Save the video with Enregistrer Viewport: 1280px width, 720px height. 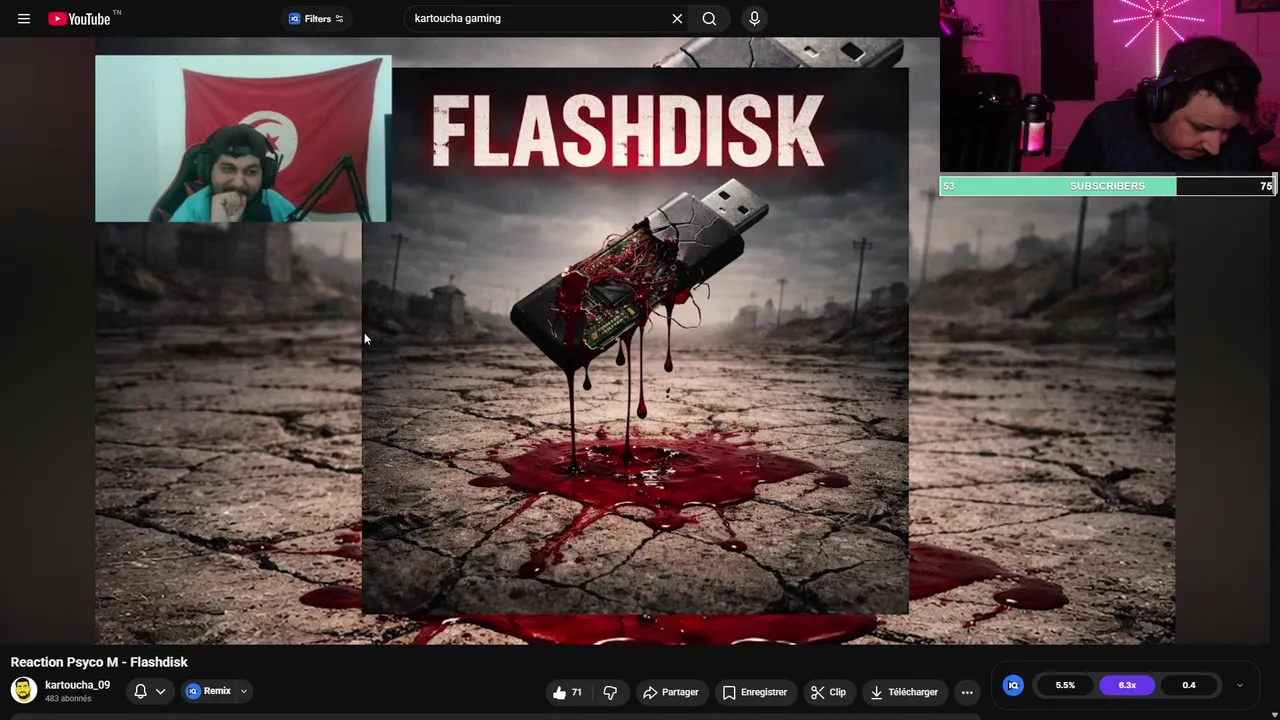click(x=755, y=692)
